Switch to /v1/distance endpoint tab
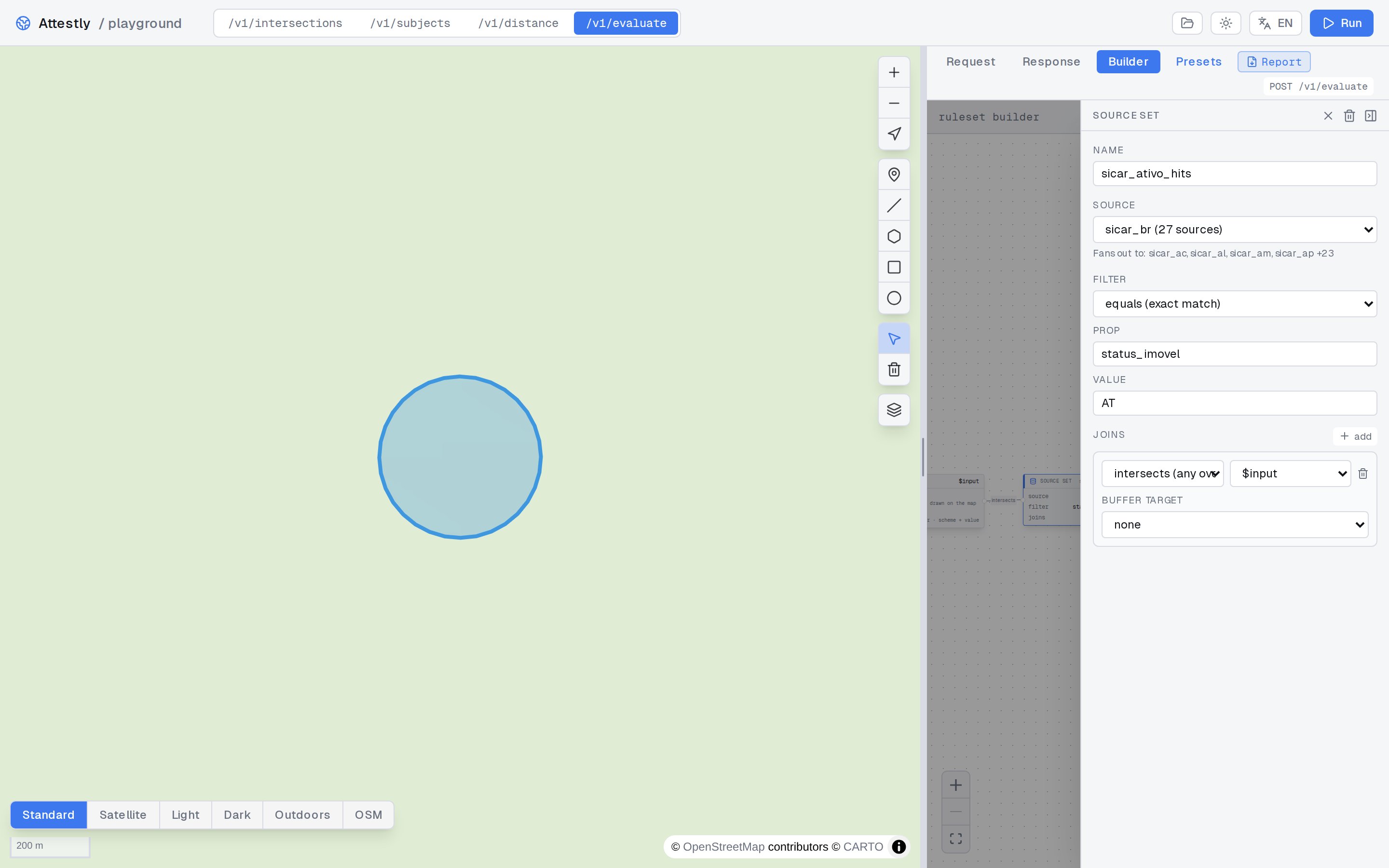 pos(517,23)
